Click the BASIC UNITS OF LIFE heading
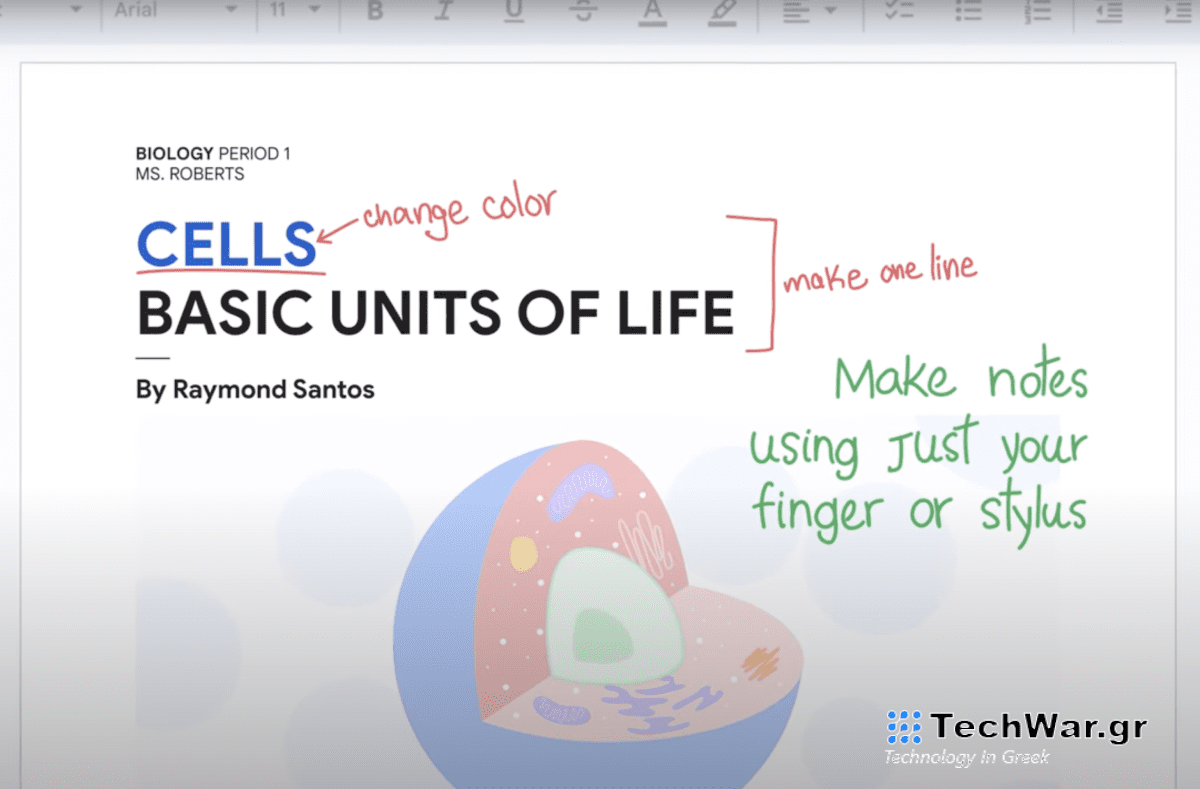This screenshot has width=1200, height=789. pyautogui.click(x=435, y=313)
